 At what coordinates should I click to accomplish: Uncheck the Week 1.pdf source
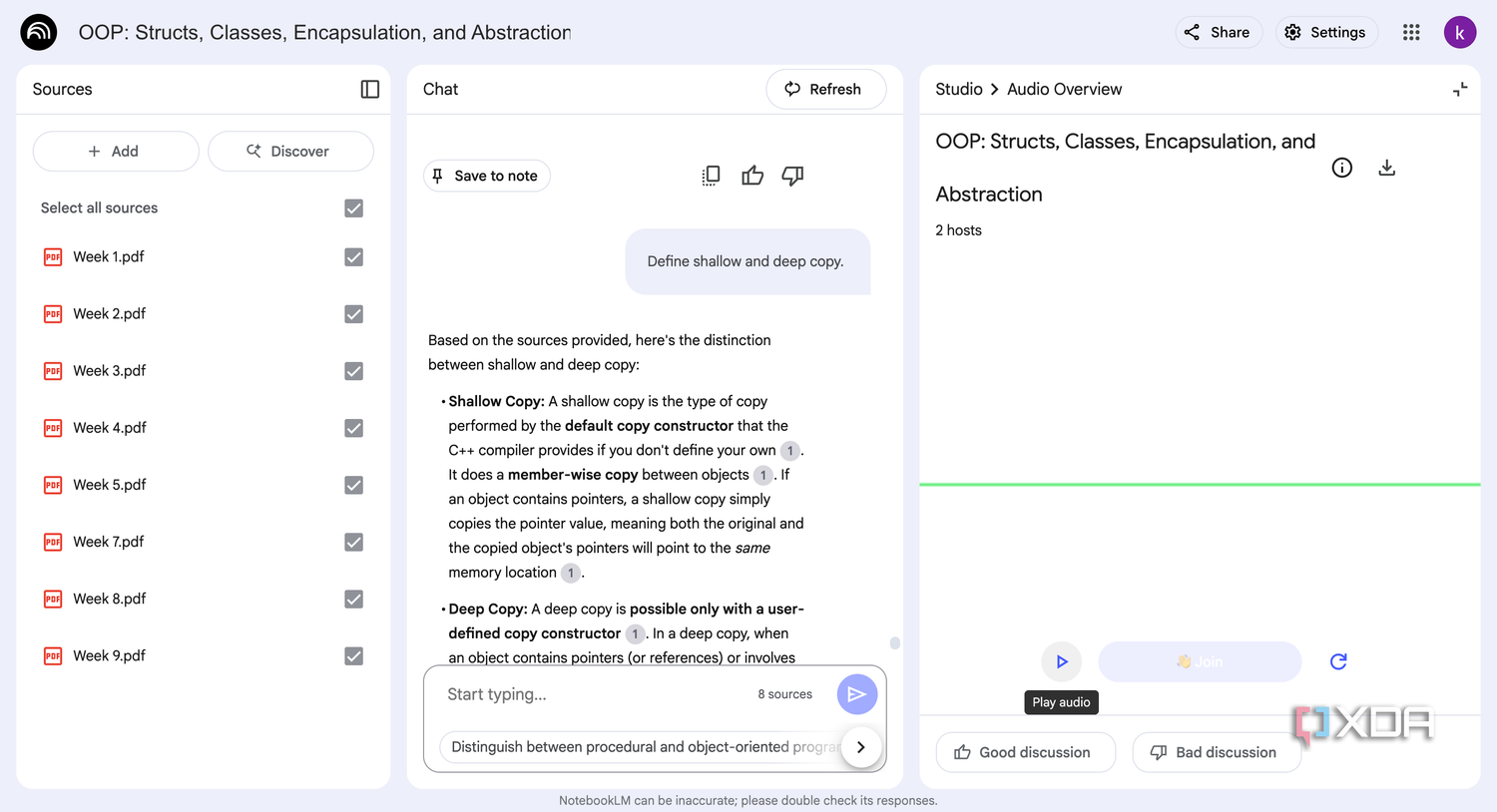[353, 257]
